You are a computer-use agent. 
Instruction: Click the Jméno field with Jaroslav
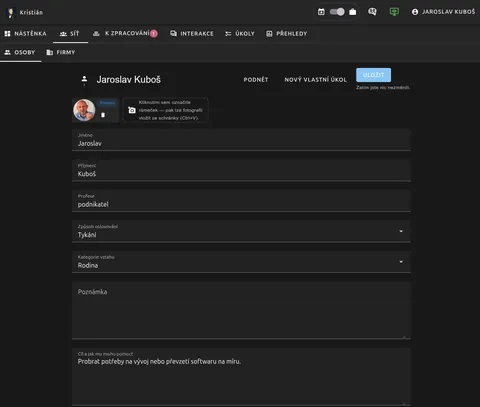[241, 140]
